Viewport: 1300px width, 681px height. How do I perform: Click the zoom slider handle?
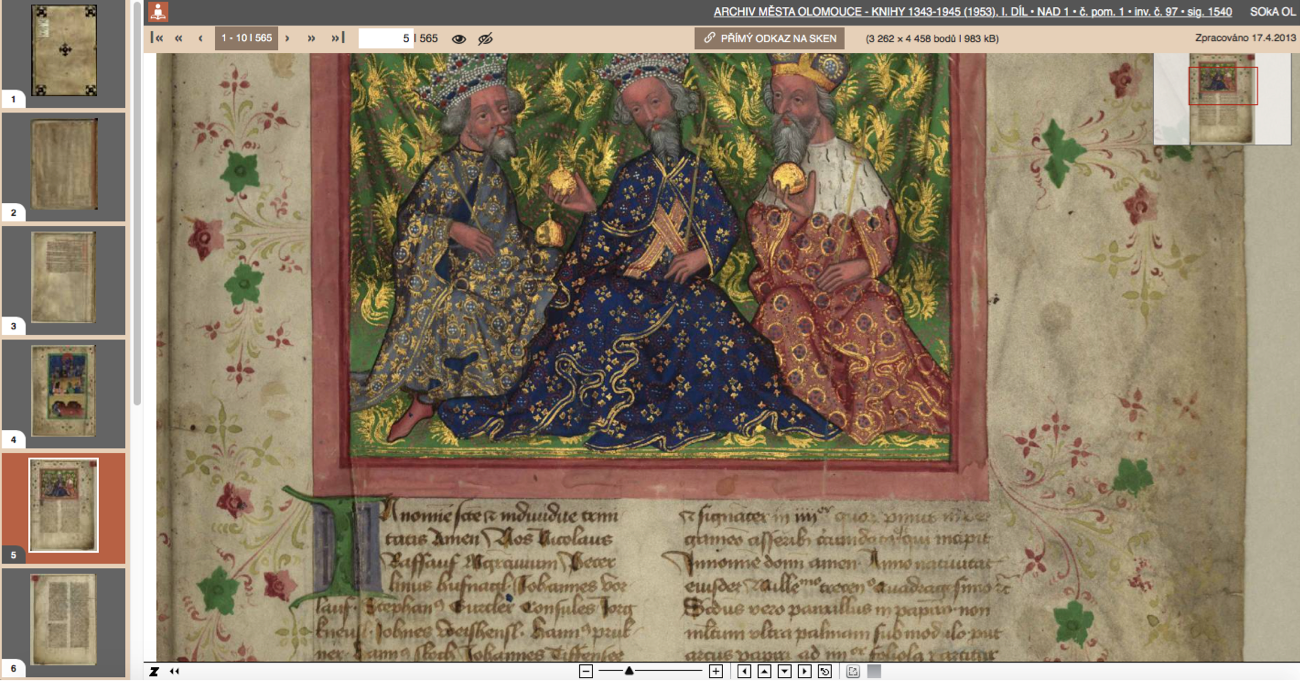click(629, 671)
